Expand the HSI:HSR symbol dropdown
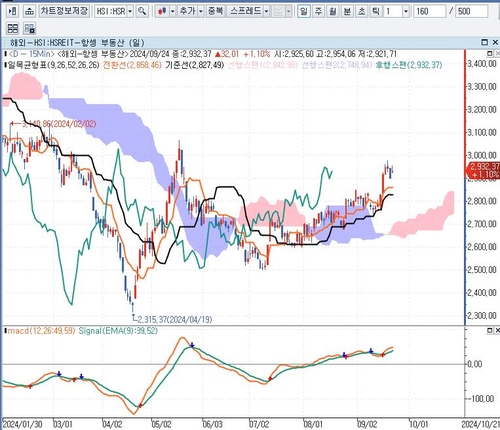Screen dimensions: 500x430 click(x=130, y=12)
